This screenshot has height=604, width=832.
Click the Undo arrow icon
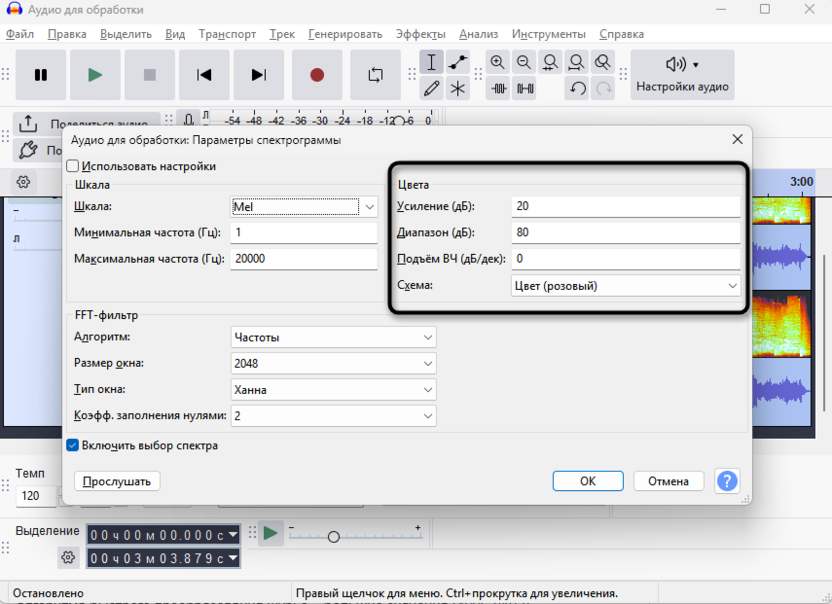(577, 88)
